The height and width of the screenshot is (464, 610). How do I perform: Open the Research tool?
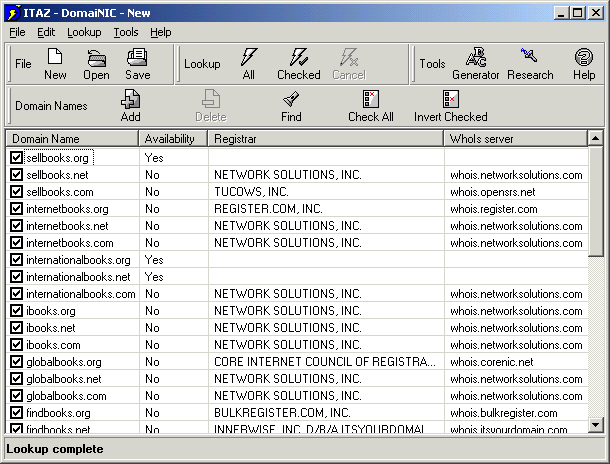(529, 56)
